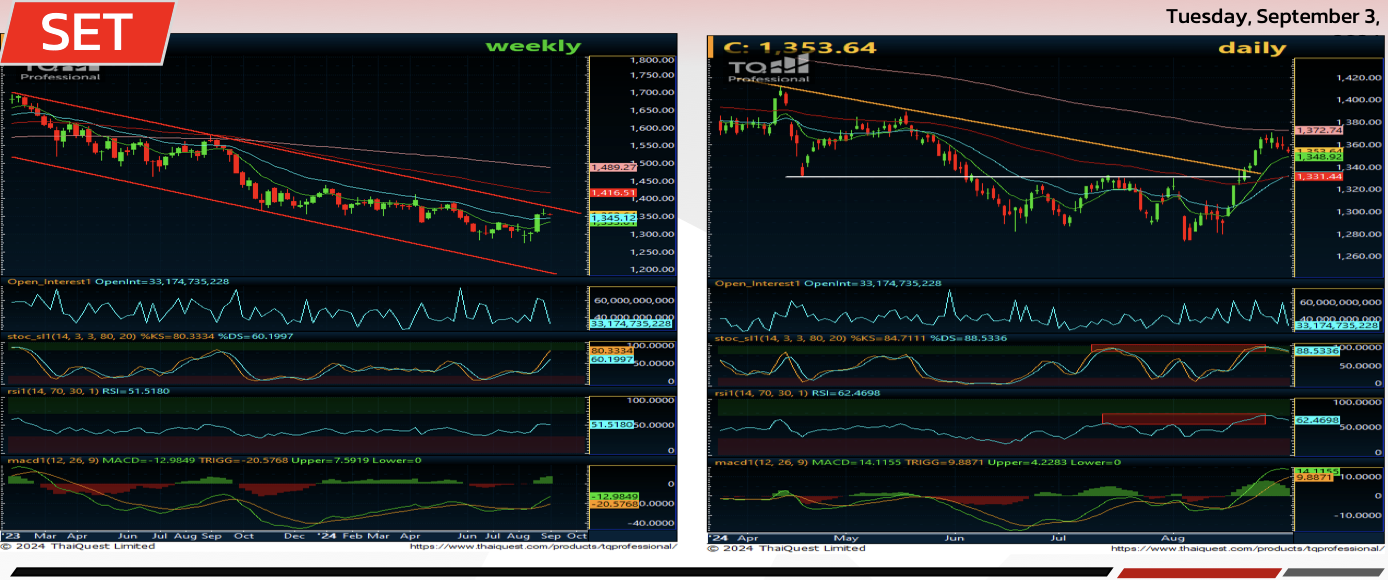Select the green weekly chart label
The image size is (1388, 580).
[533, 45]
